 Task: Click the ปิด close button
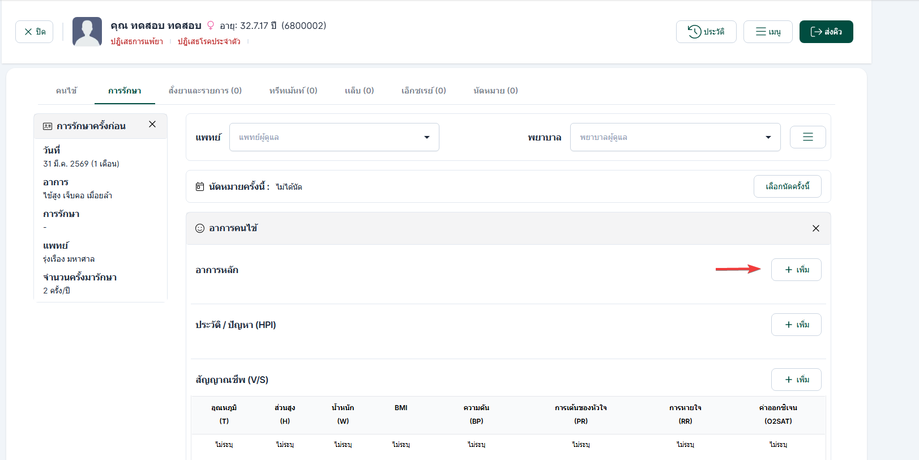[34, 32]
